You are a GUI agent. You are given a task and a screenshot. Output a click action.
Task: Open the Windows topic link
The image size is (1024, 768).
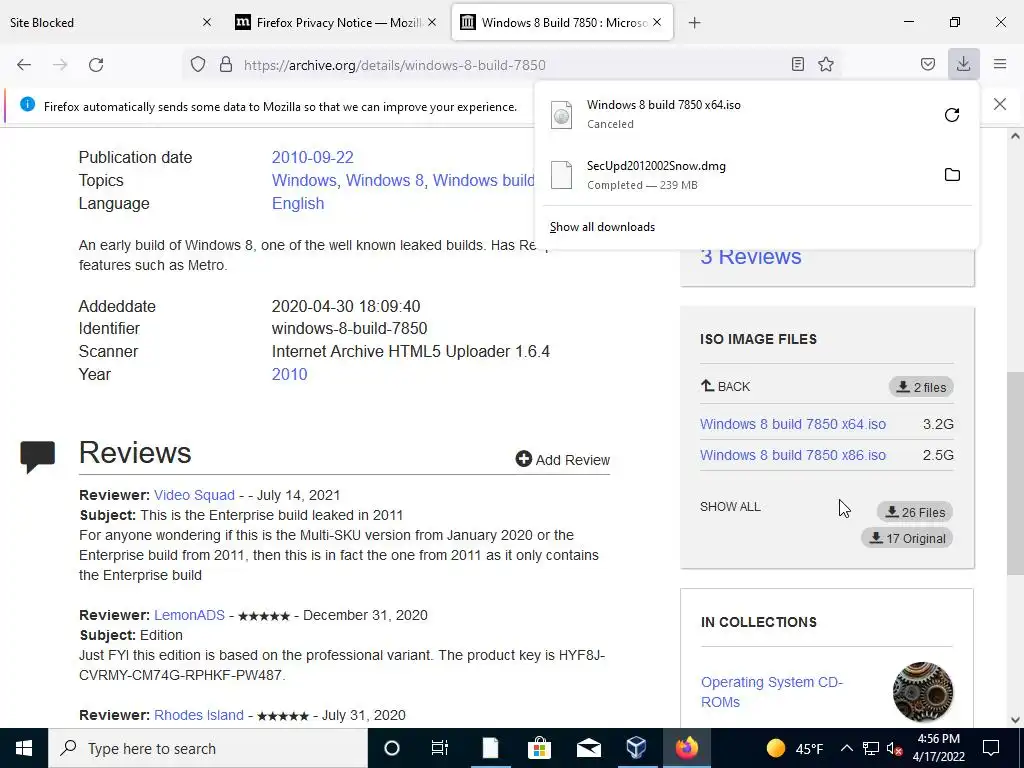click(304, 180)
